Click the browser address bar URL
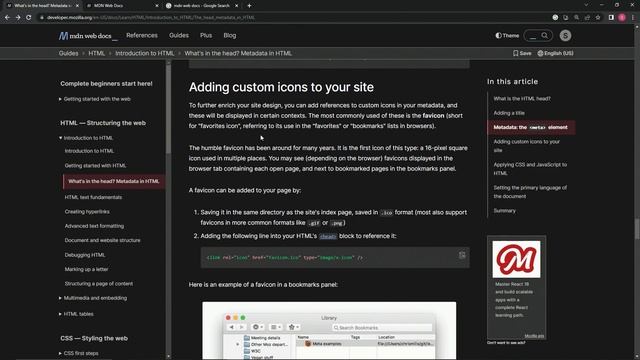The image size is (640, 360). (151, 18)
